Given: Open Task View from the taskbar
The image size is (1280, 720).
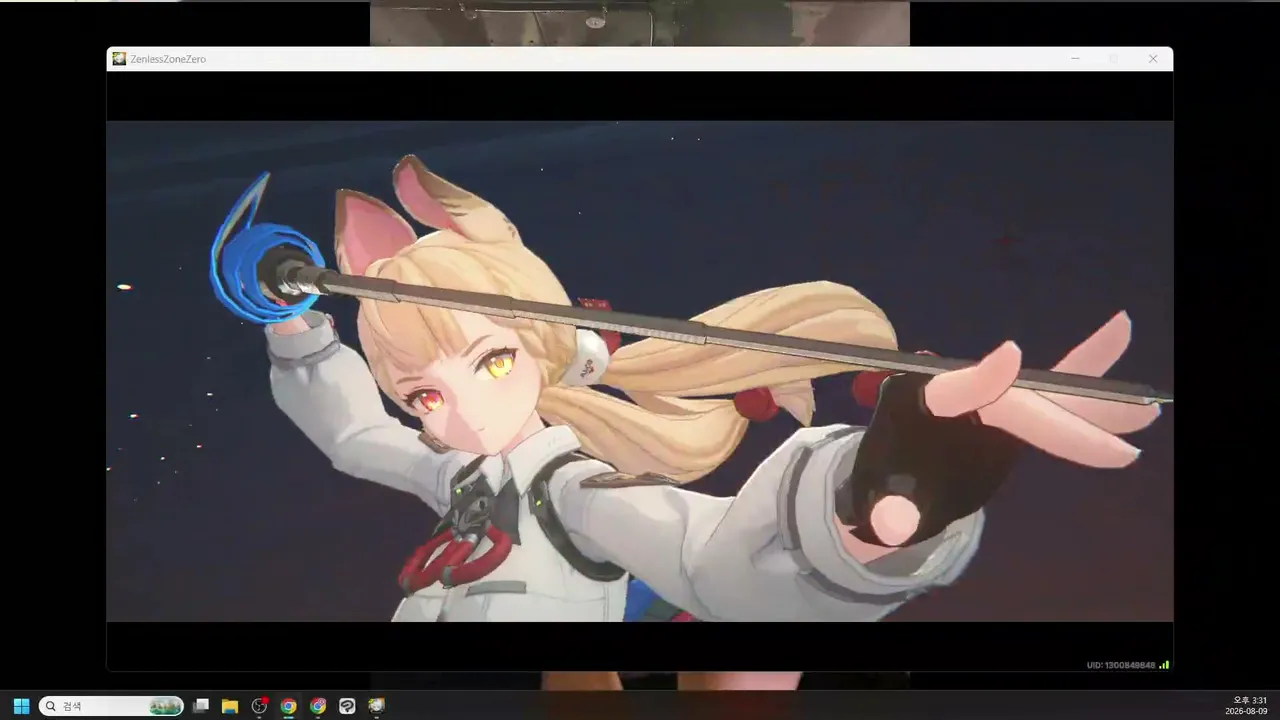Looking at the screenshot, I should (201, 706).
